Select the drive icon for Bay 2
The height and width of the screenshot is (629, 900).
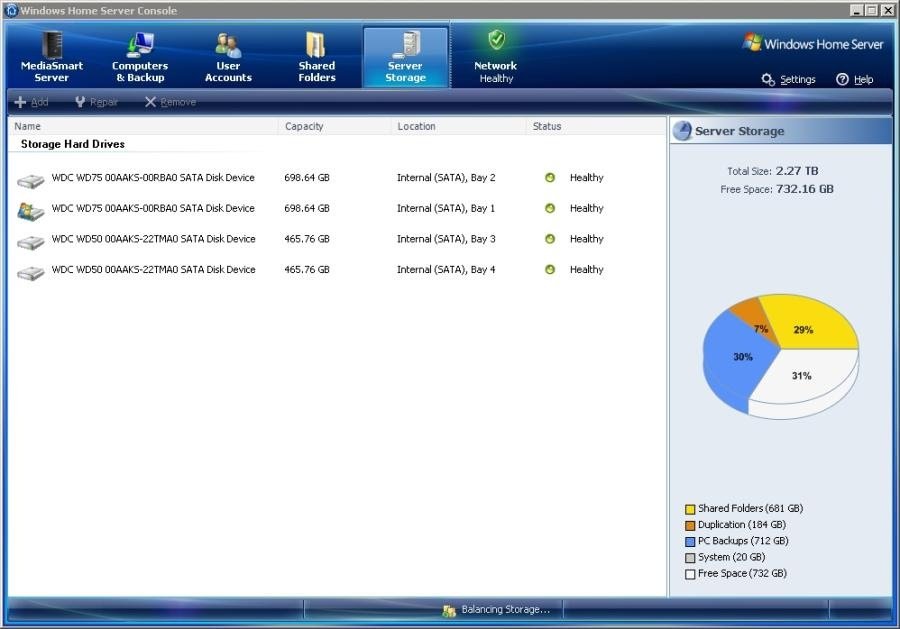coord(30,181)
